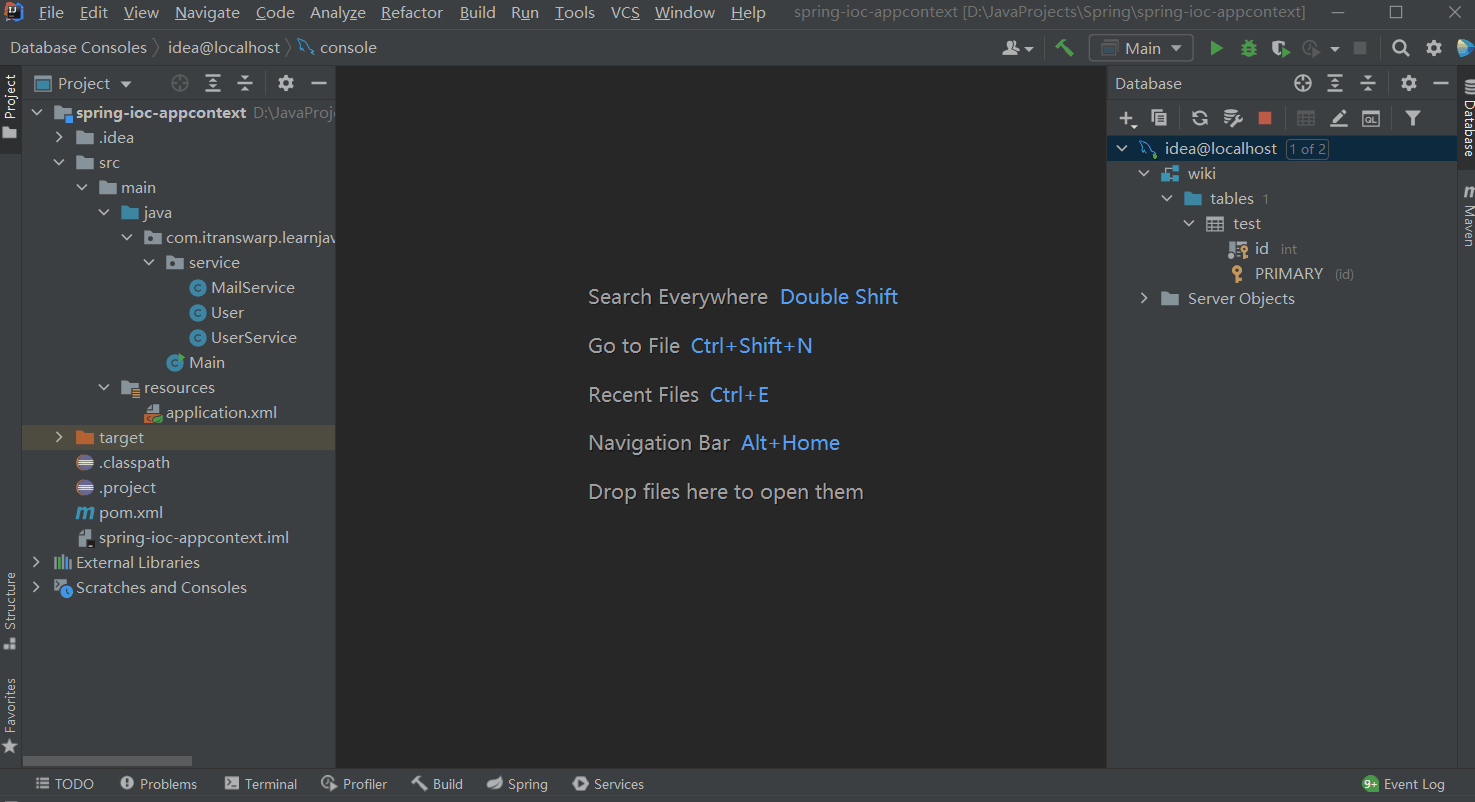The width and height of the screenshot is (1475, 802).
Task: Add new data source plus icon
Action: (1127, 119)
